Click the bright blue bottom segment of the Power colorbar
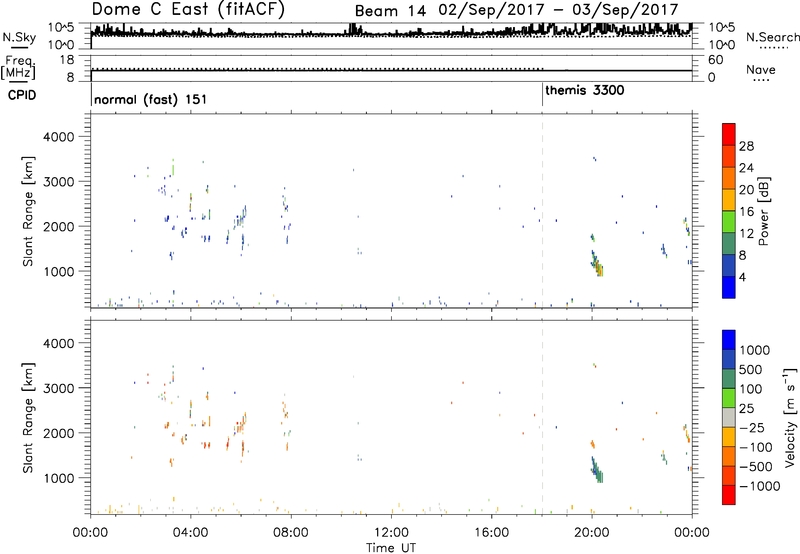 (x=729, y=287)
